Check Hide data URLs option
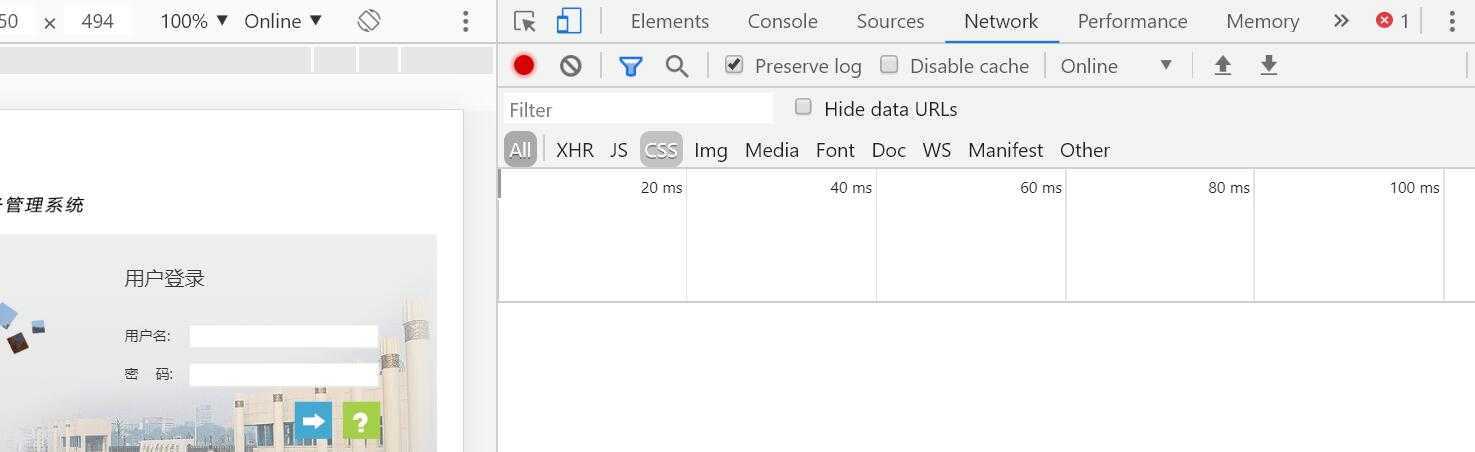The image size is (1475, 452). pos(803,107)
